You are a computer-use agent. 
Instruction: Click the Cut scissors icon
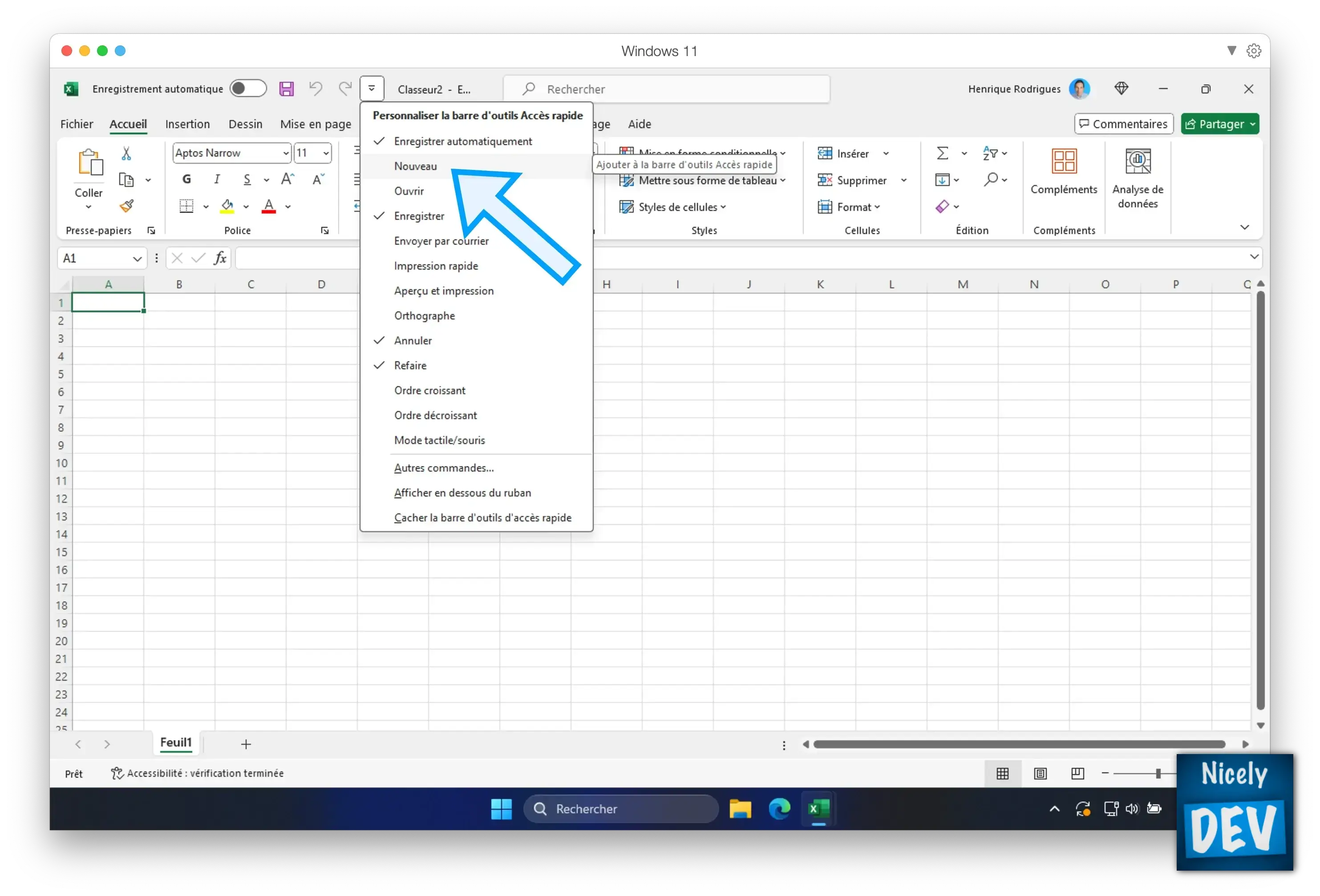(126, 153)
